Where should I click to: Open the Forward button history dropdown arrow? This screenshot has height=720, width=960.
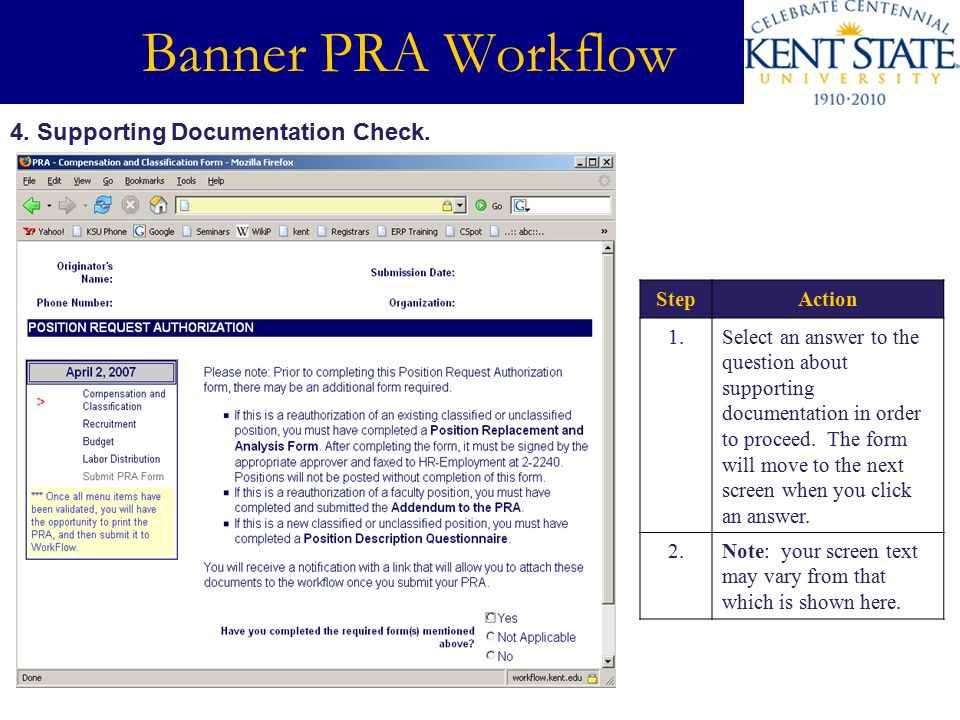pos(84,206)
